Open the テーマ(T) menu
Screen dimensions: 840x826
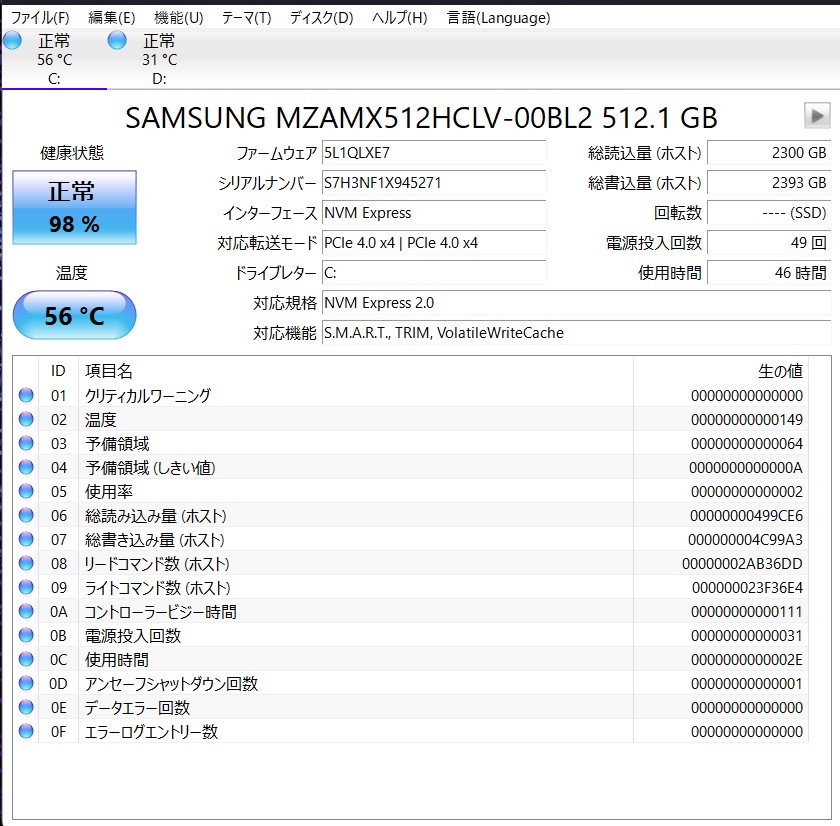[246, 18]
